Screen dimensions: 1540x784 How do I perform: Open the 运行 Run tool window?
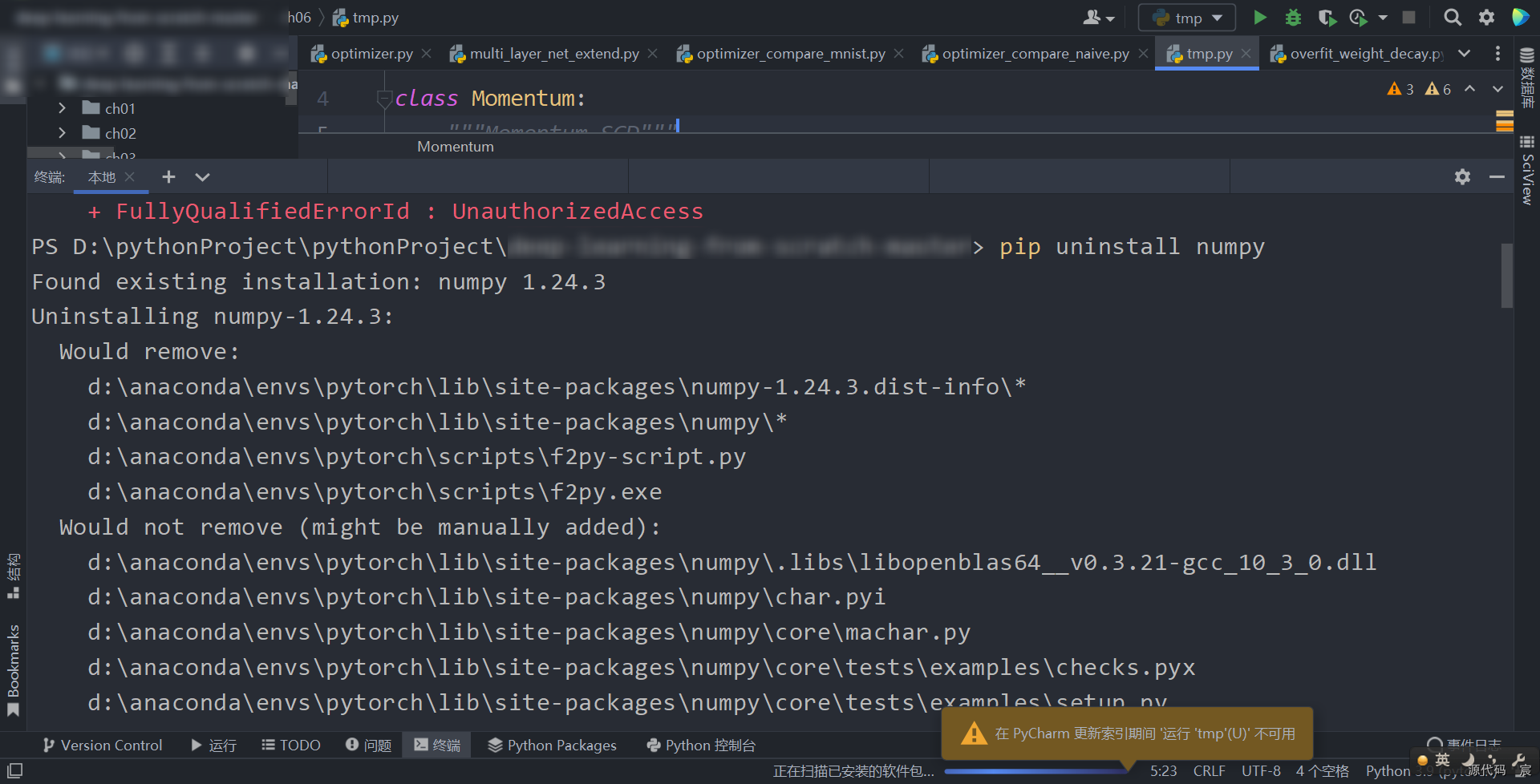point(213,746)
